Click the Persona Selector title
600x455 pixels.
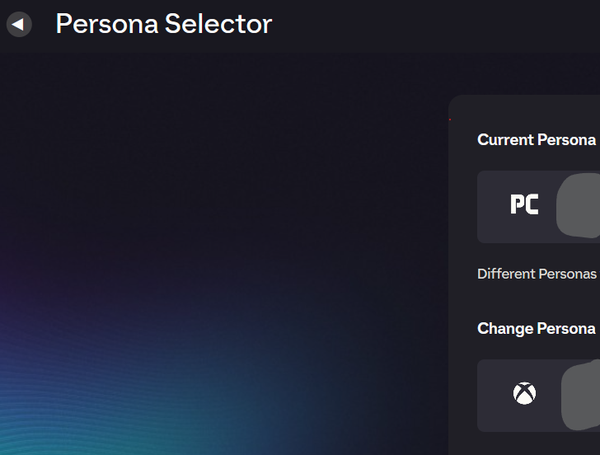[x=163, y=24]
